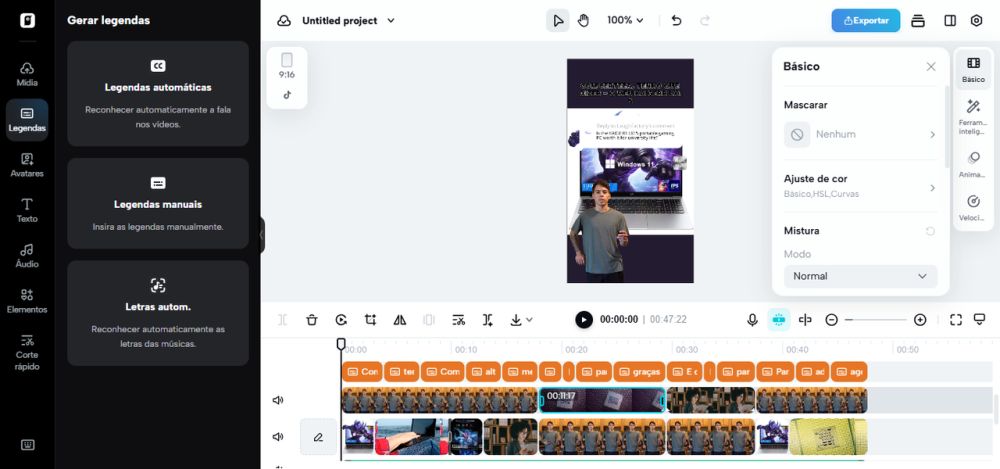Click the video preview canvas

point(630,170)
